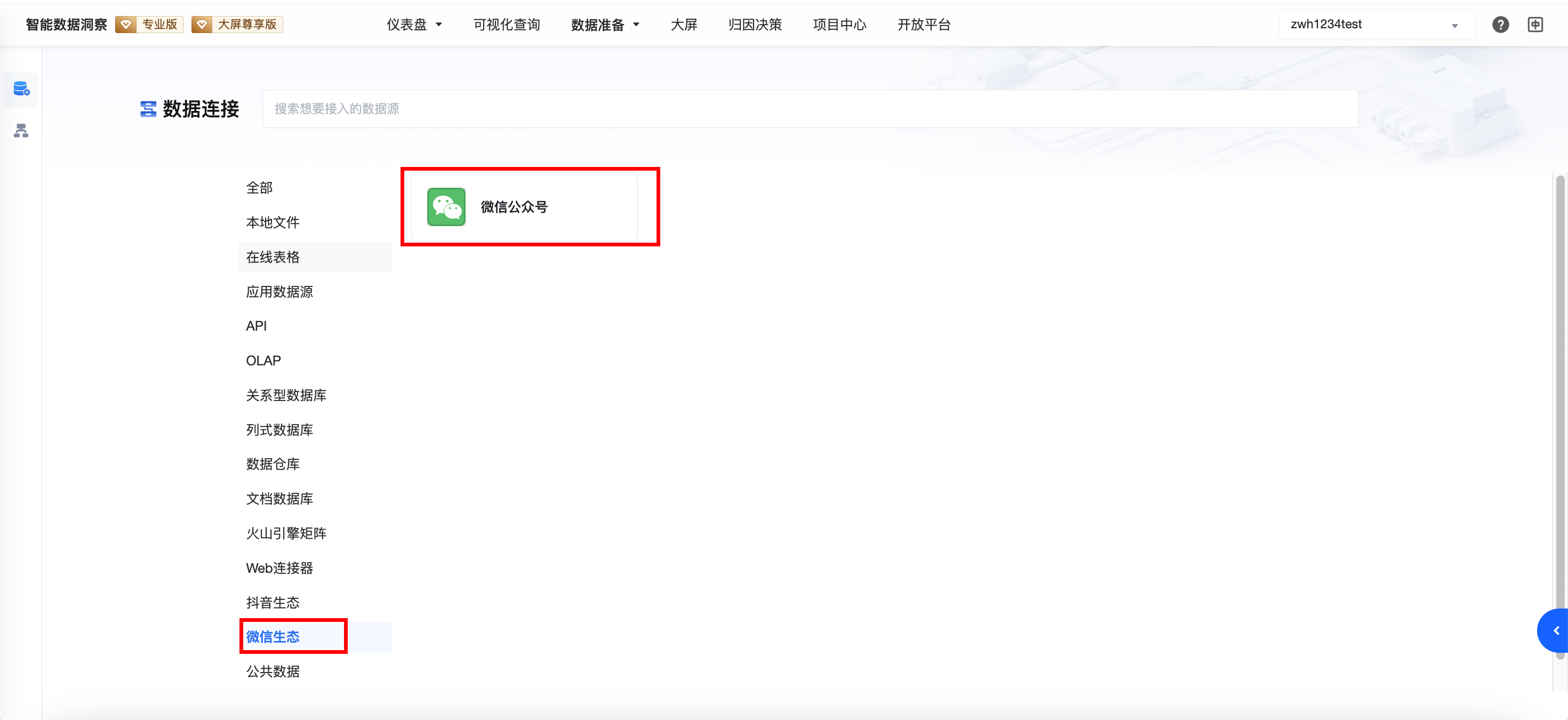This screenshot has height=720, width=1568.
Task: Select the 在线表格 category
Action: (x=273, y=257)
